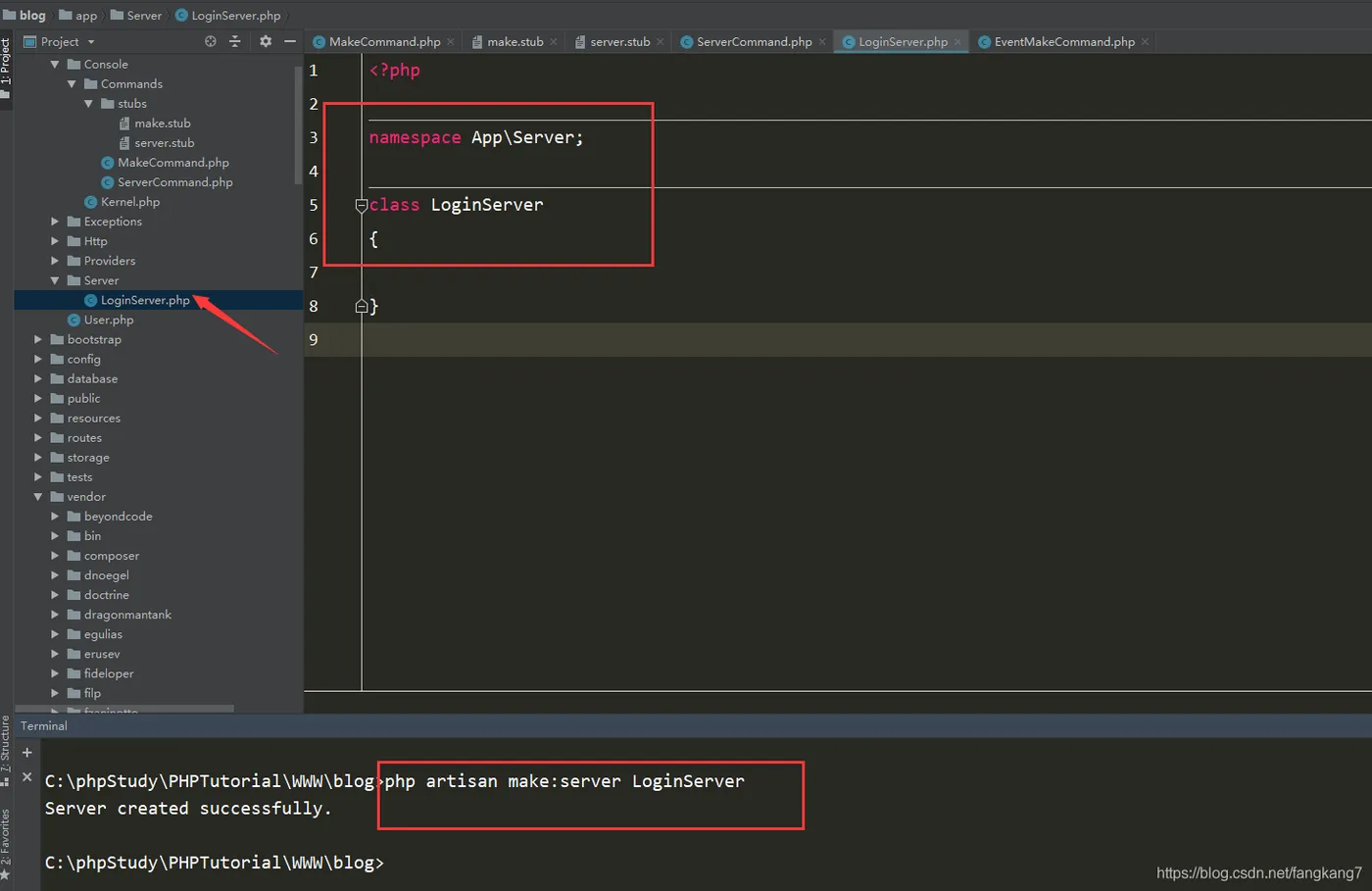This screenshot has width=1372, height=891.
Task: Click the Terminal panel title
Action: click(44, 725)
